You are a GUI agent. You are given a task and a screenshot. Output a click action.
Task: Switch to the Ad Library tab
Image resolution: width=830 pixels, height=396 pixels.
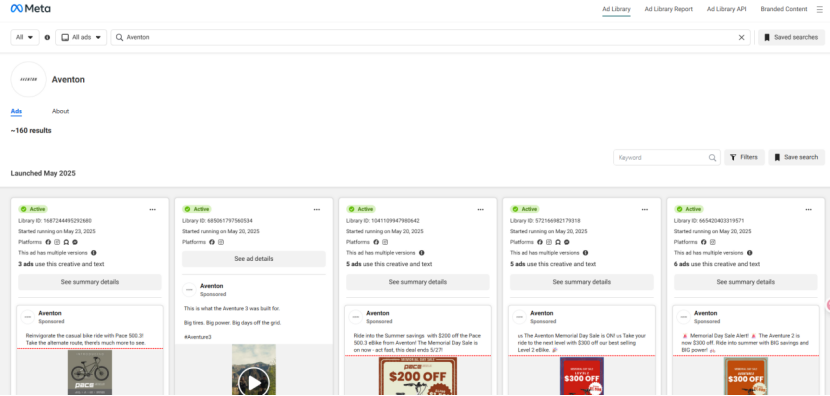(x=616, y=9)
